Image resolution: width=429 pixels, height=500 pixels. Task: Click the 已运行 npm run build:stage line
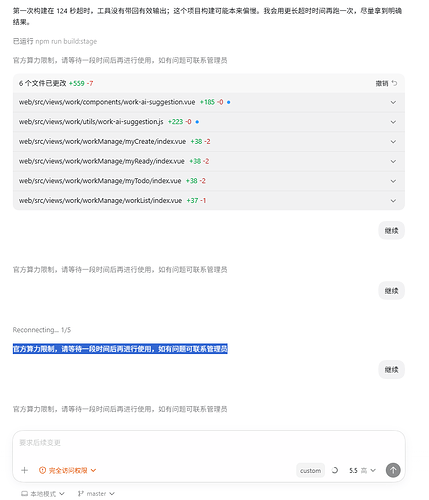[55, 41]
